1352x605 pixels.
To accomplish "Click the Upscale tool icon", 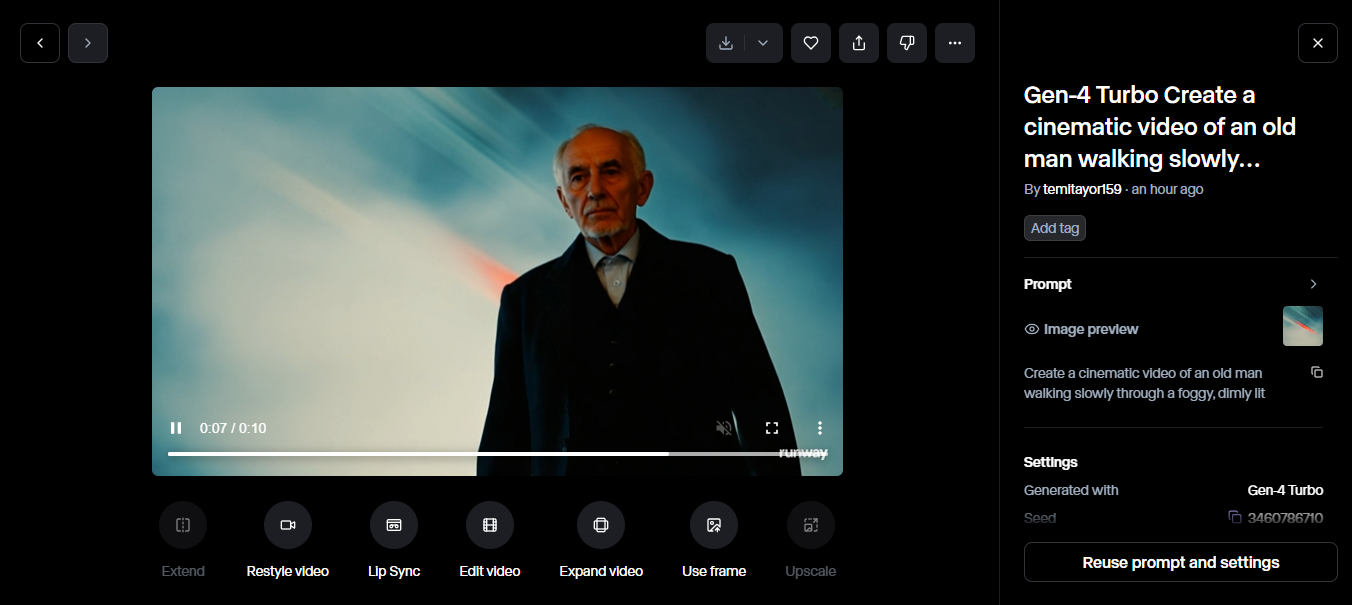I will click(x=811, y=525).
